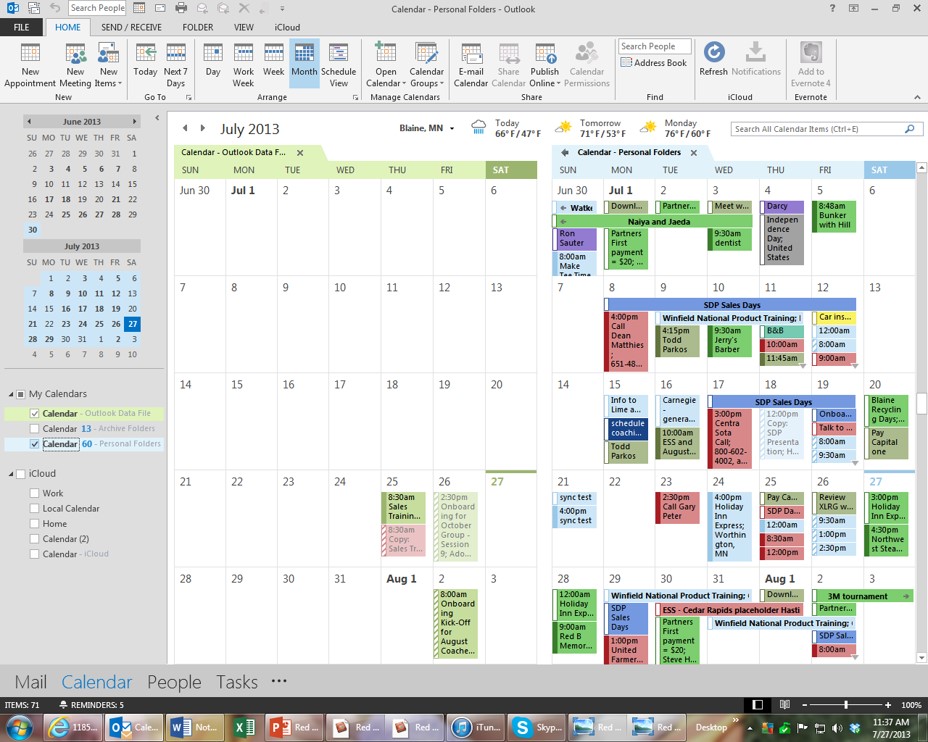
Task: Click the quick print icon in toolbar
Action: point(181,8)
